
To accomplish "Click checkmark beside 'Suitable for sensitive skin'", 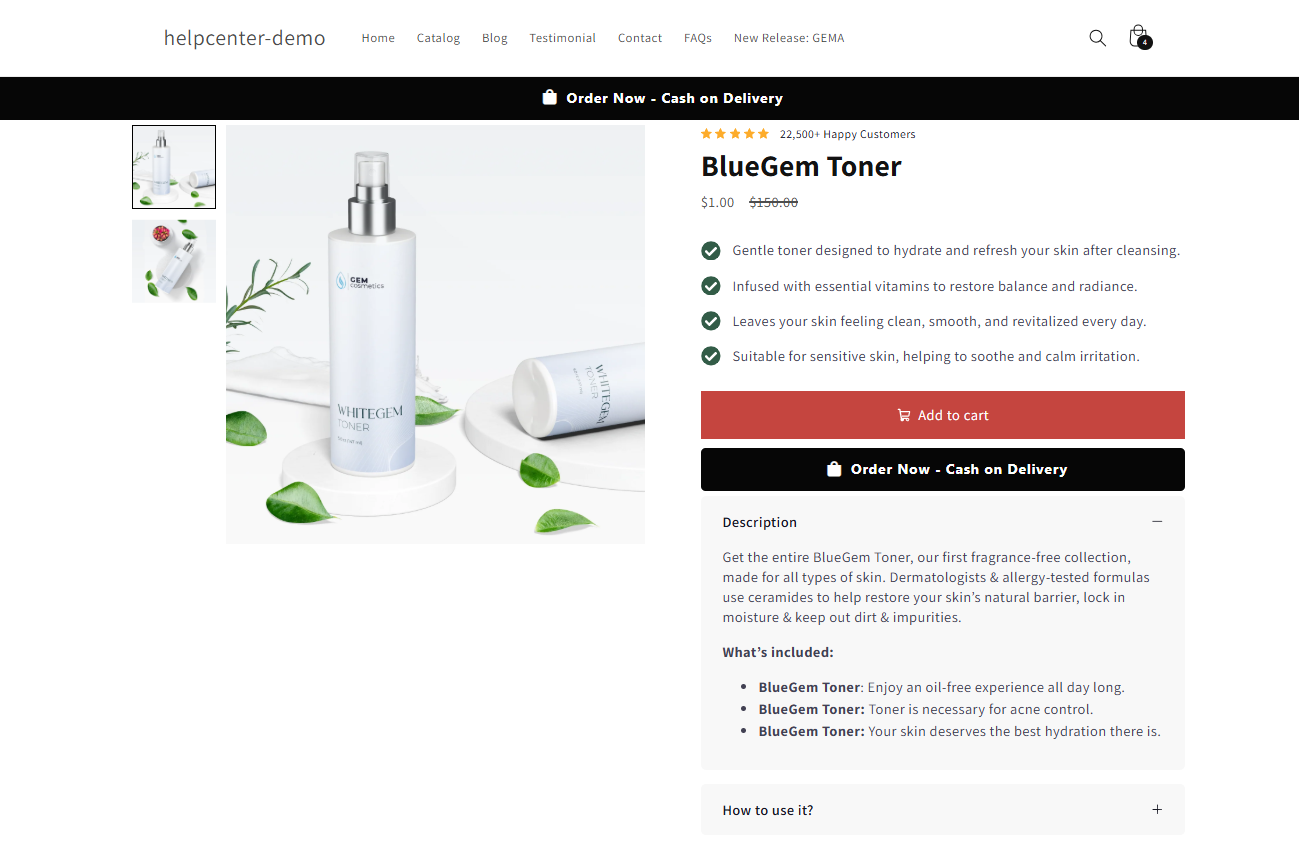I will point(711,355).
